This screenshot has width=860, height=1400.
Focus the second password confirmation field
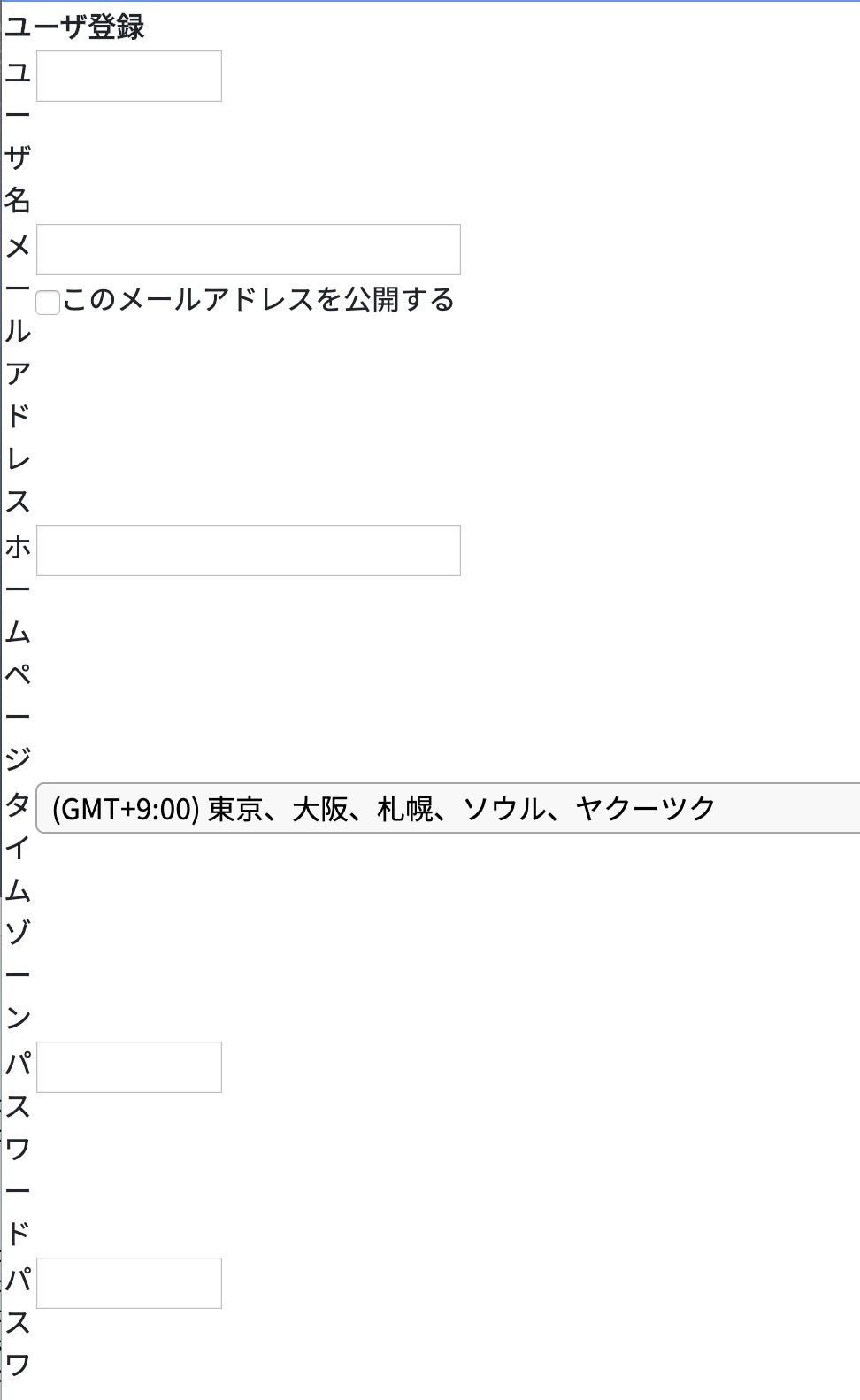tap(129, 1283)
